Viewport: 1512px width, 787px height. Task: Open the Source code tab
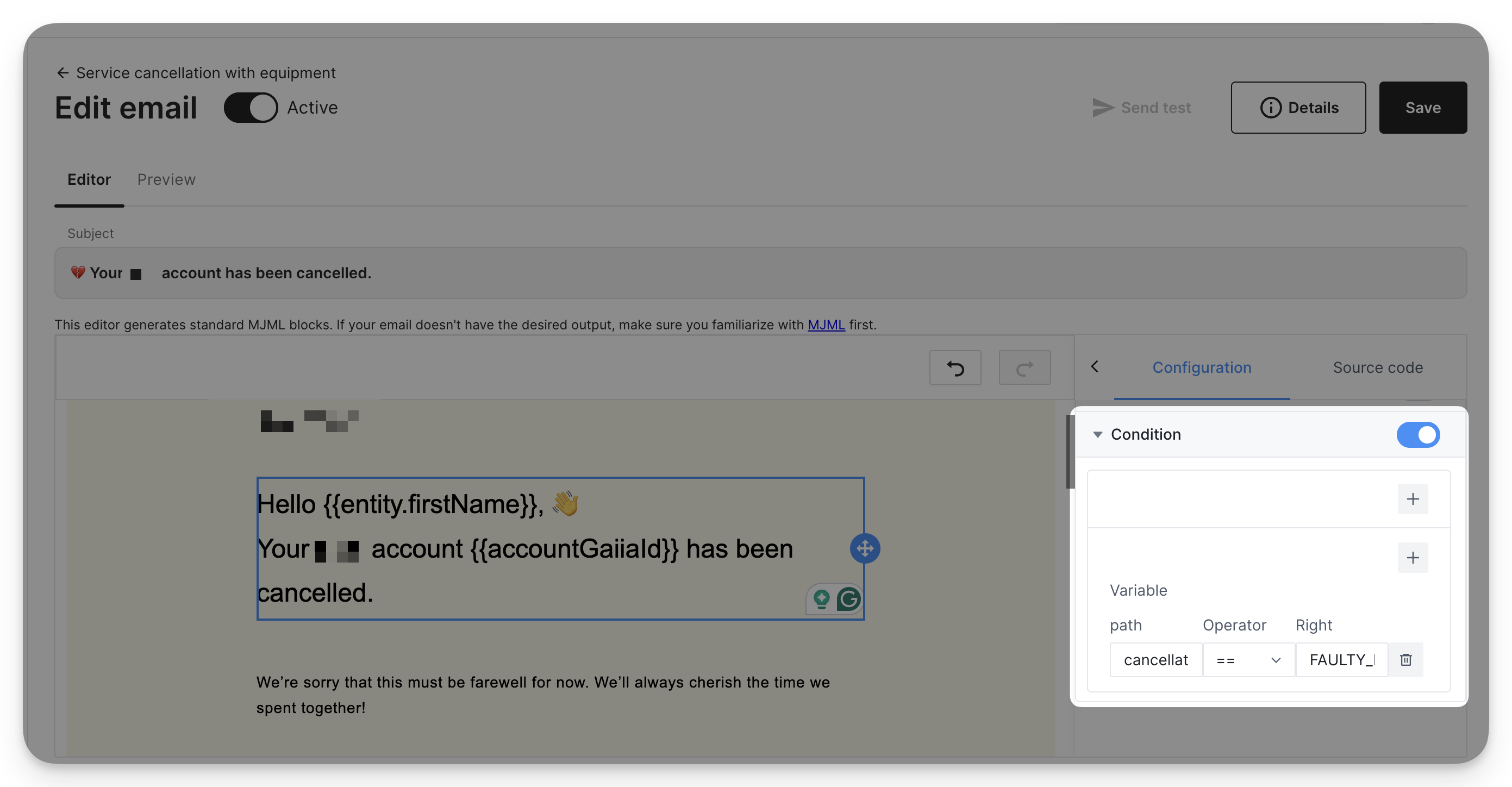point(1378,367)
